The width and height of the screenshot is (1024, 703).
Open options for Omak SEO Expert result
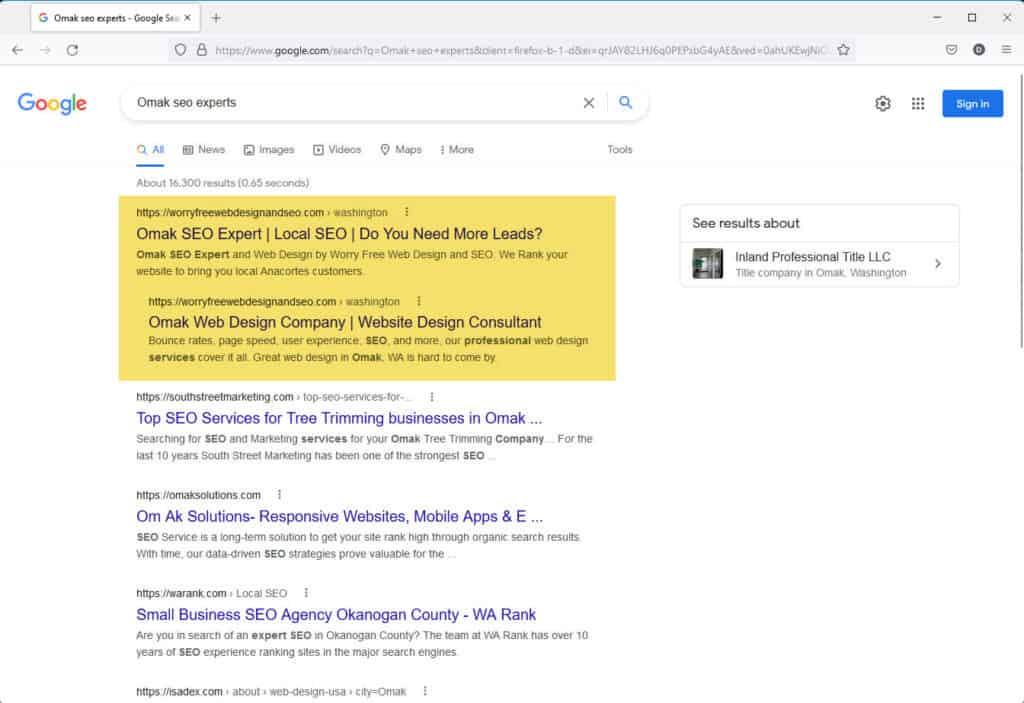coord(406,212)
